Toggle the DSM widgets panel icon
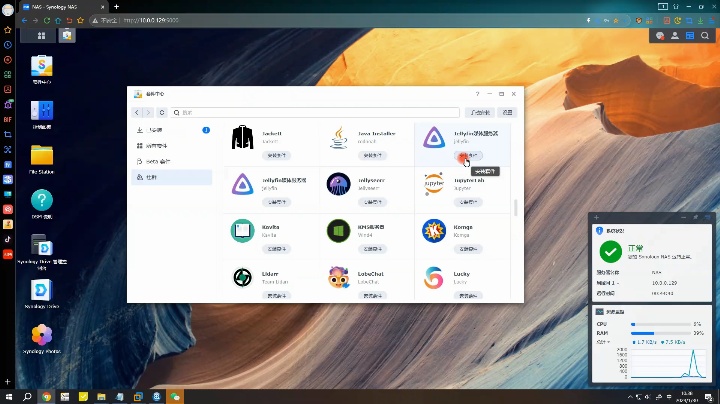Image resolution: width=720 pixels, height=404 pixels. point(690,36)
